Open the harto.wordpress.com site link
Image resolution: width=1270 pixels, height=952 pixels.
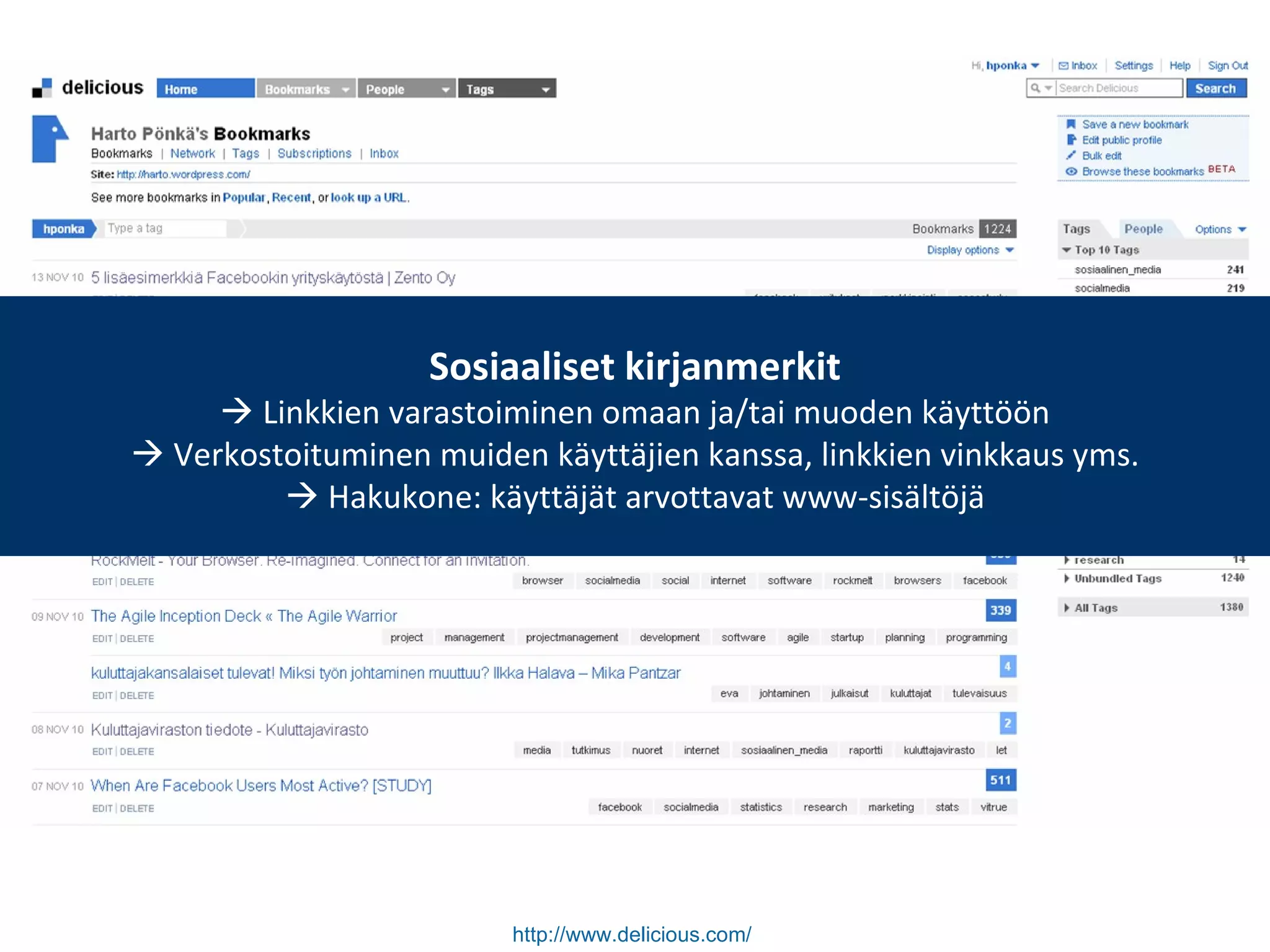(x=184, y=175)
